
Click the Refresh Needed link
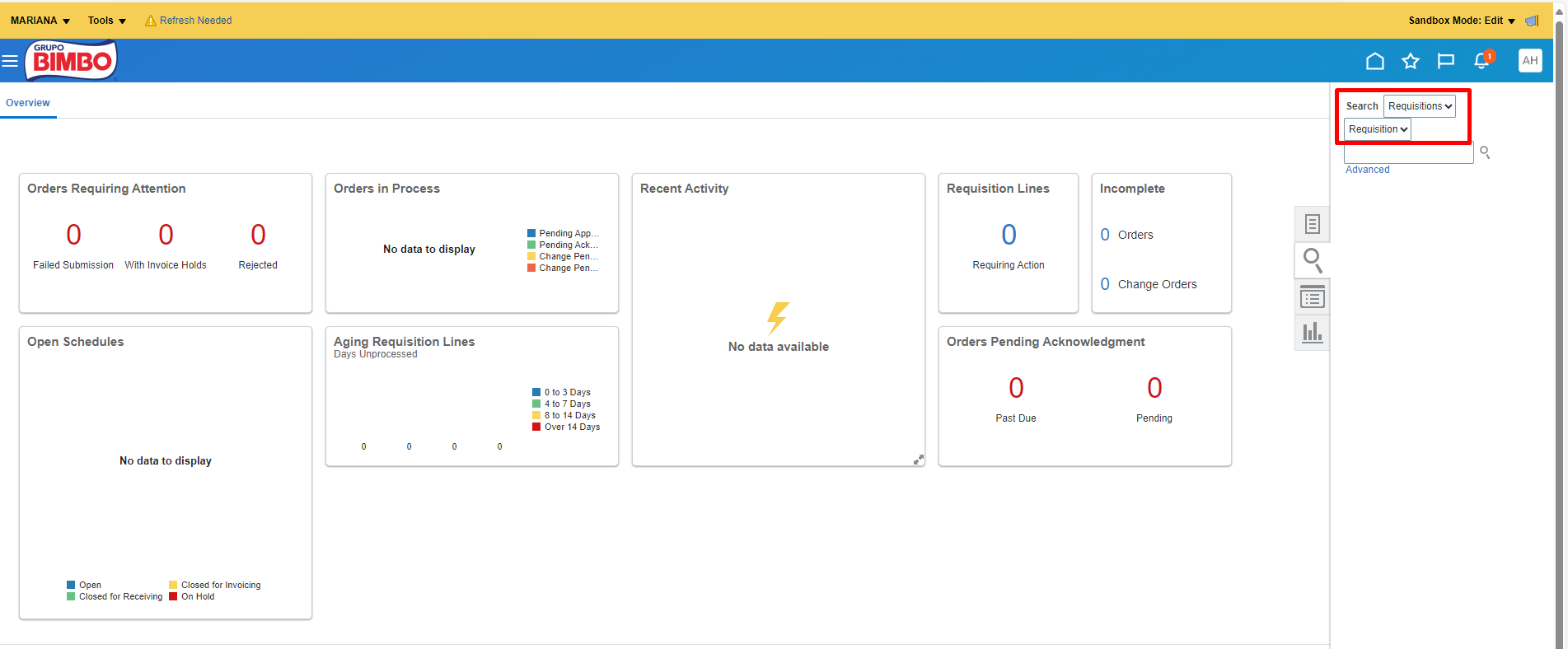pyautogui.click(x=196, y=21)
